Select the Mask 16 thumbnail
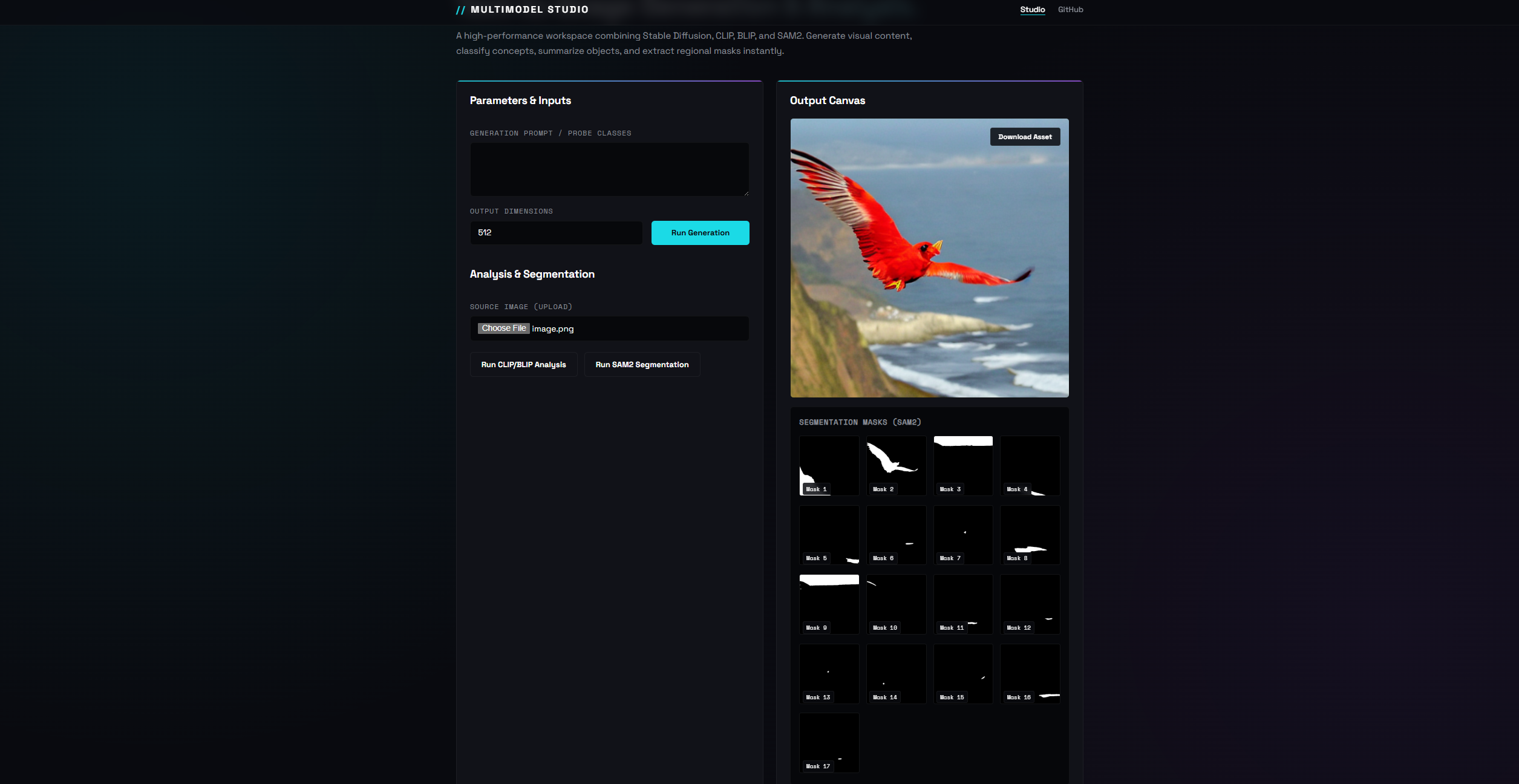Image resolution: width=1519 pixels, height=784 pixels. pos(1030,674)
